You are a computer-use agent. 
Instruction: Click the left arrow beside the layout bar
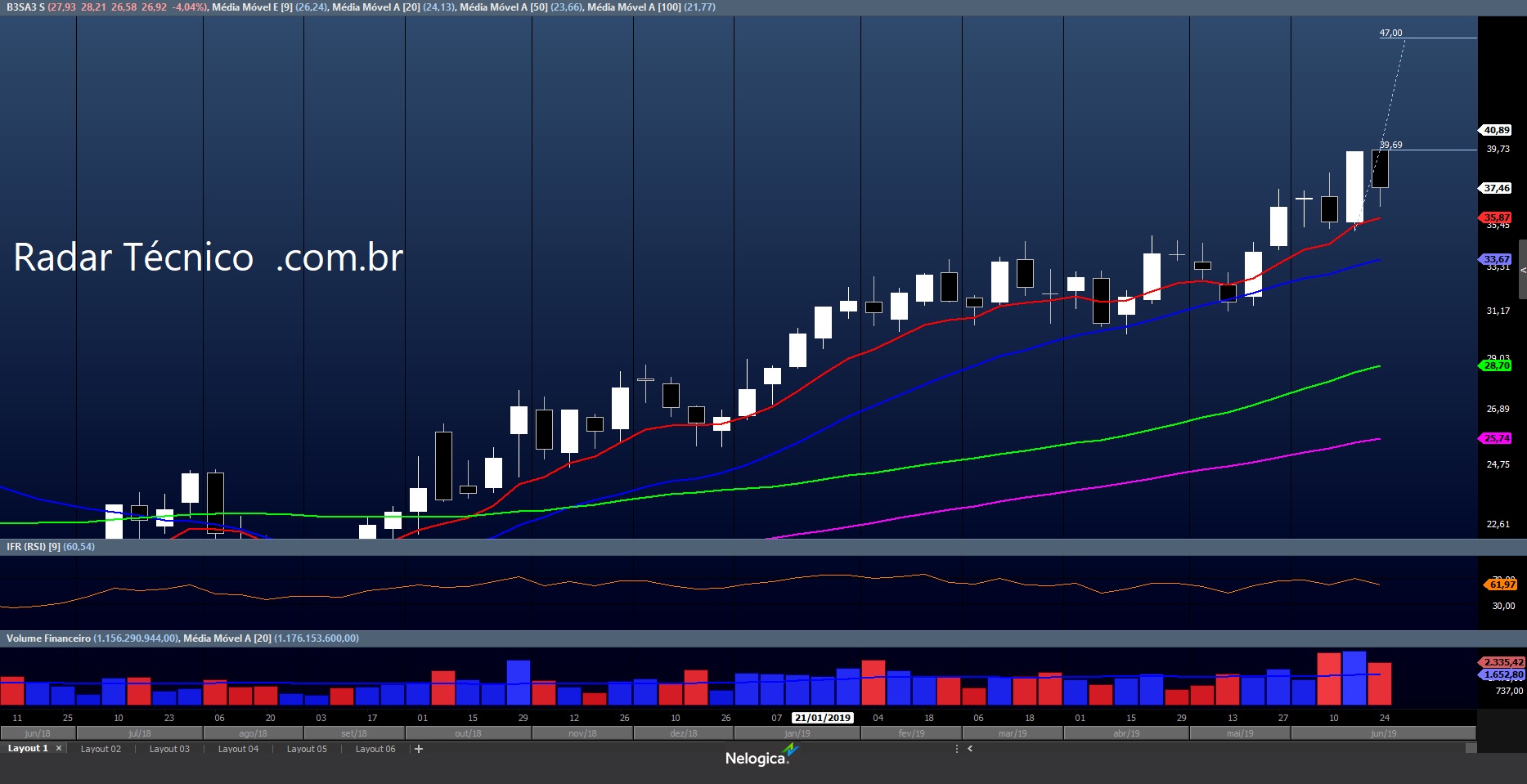(x=970, y=749)
